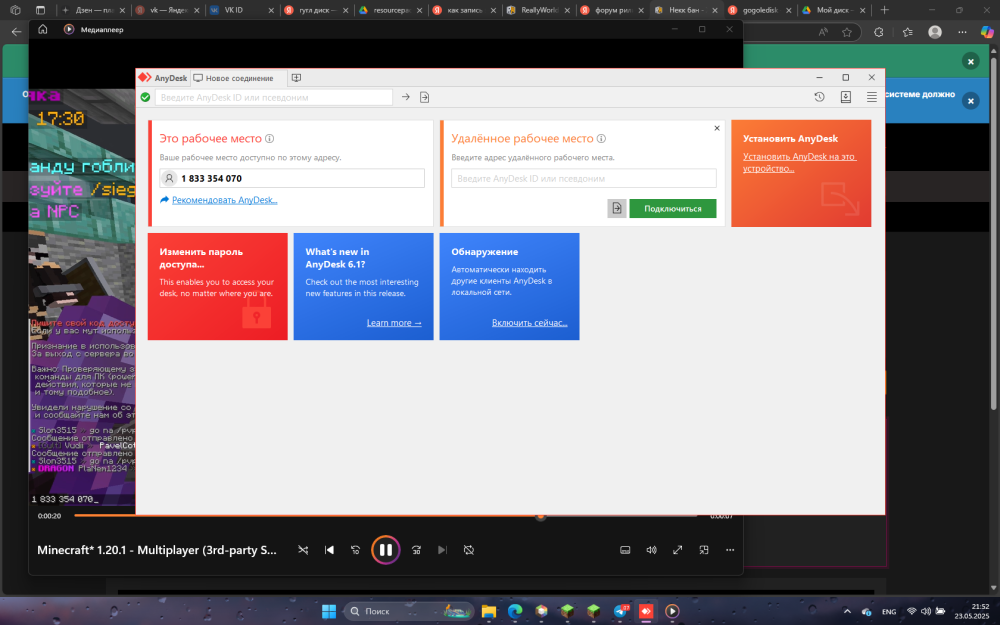Select the AnyDesk tab
The image size is (1000, 625).
tap(163, 78)
